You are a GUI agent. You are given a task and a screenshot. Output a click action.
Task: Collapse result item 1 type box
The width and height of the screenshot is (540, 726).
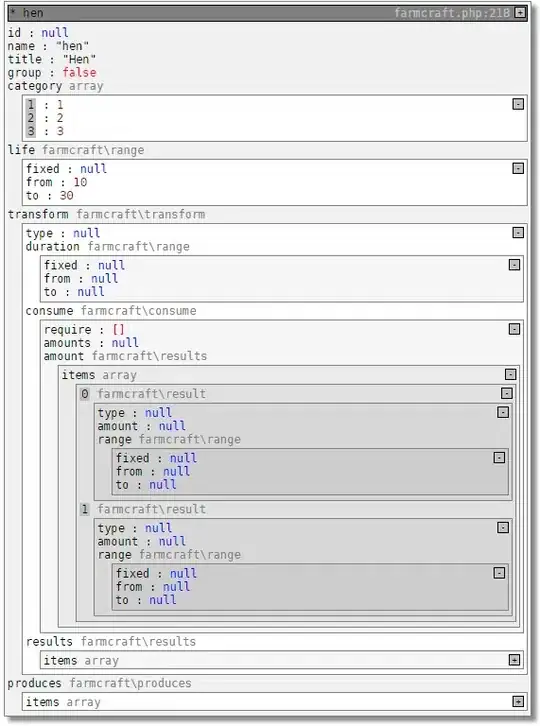pyautogui.click(x=503, y=527)
